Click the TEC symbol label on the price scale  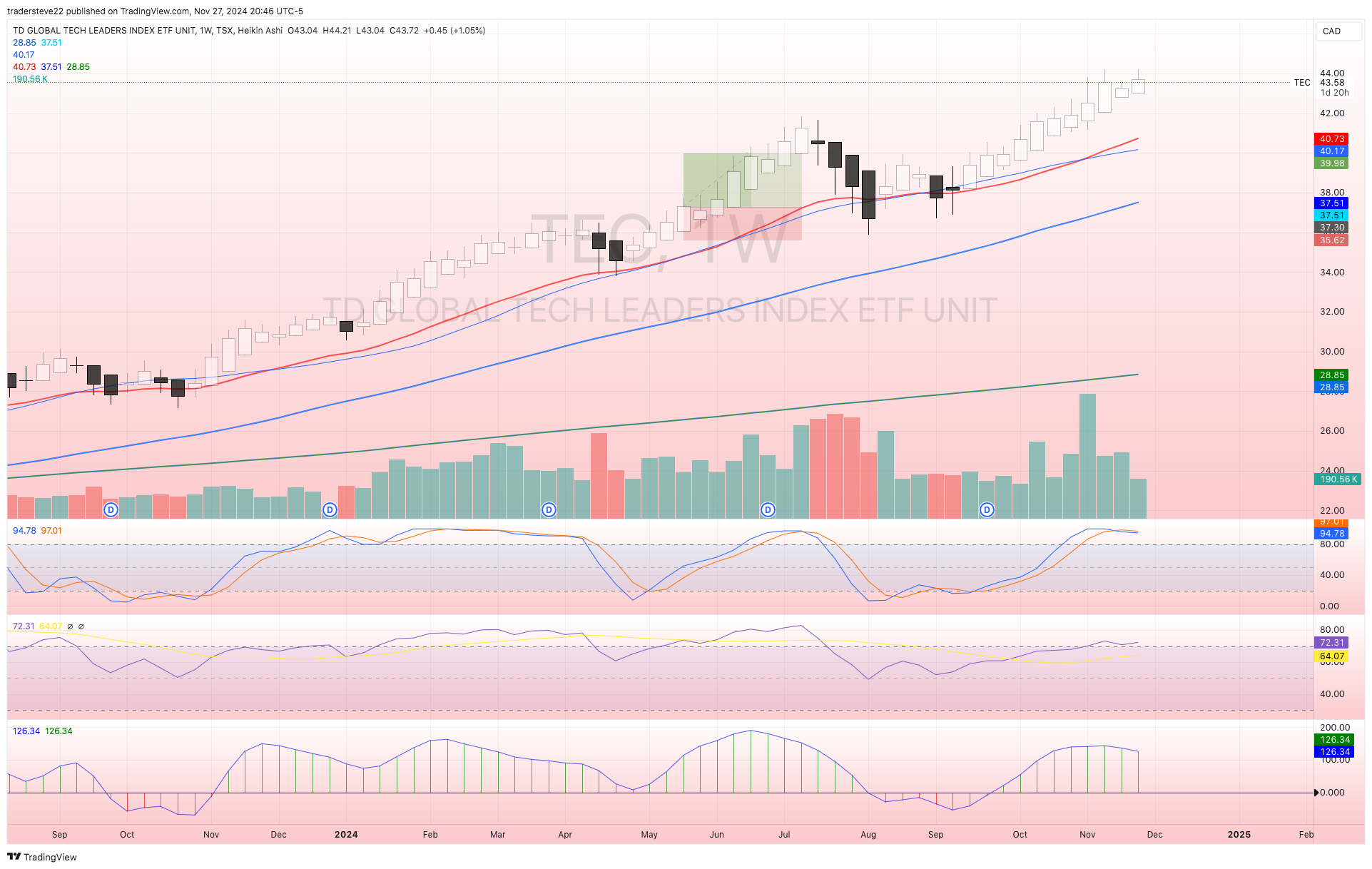point(1302,83)
